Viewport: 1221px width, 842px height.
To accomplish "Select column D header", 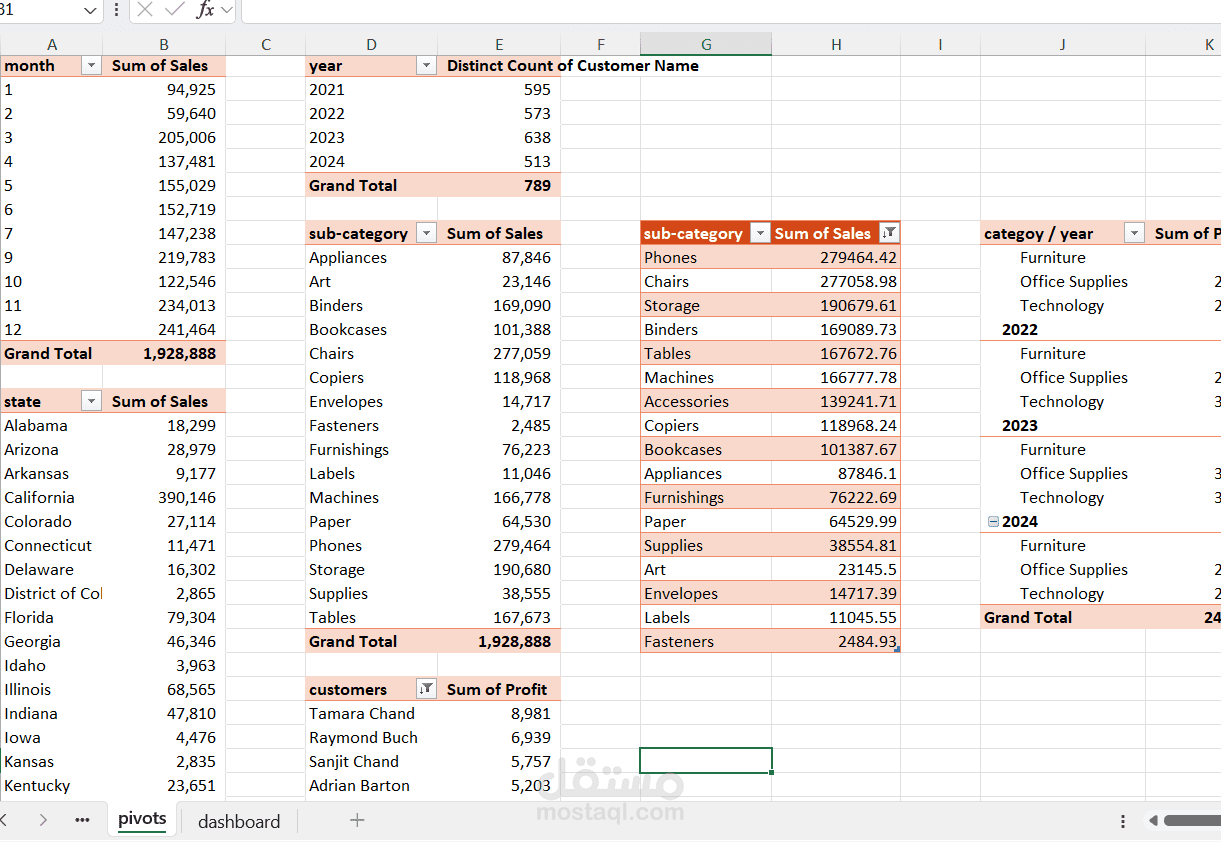I will click(371, 44).
